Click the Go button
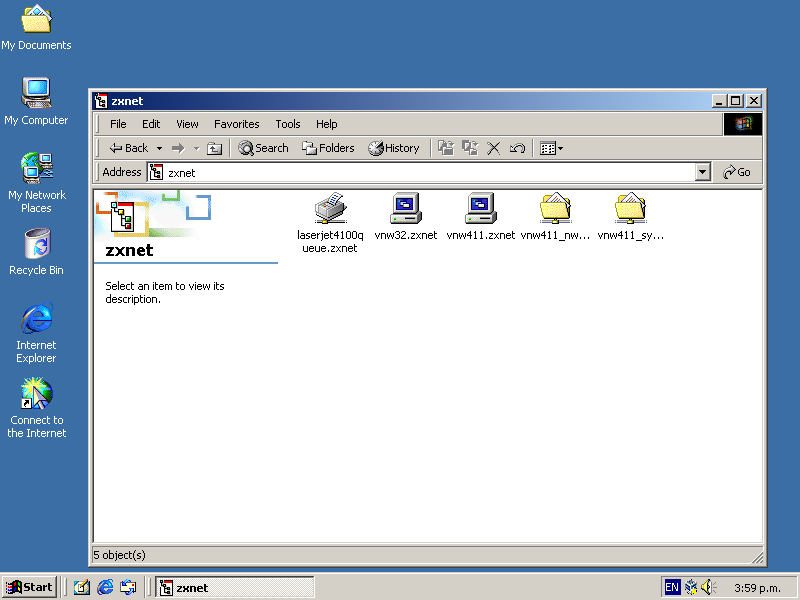 pos(737,172)
